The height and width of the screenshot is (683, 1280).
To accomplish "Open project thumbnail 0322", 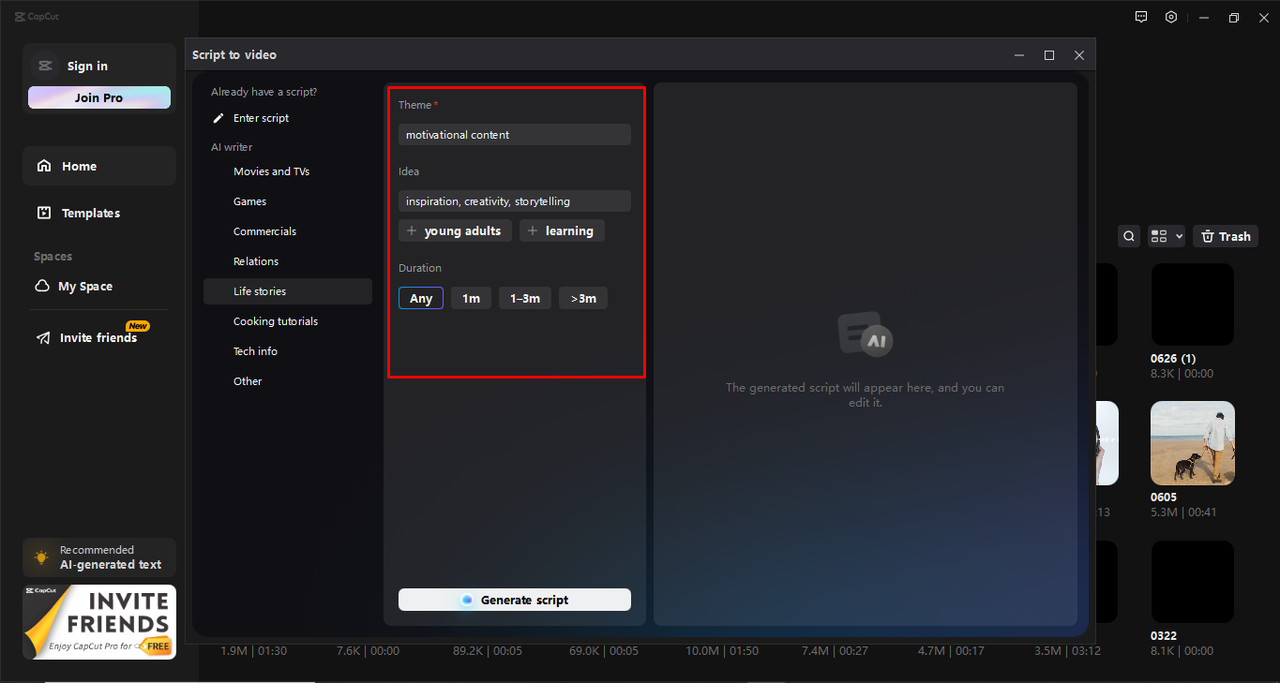I will click(1193, 582).
